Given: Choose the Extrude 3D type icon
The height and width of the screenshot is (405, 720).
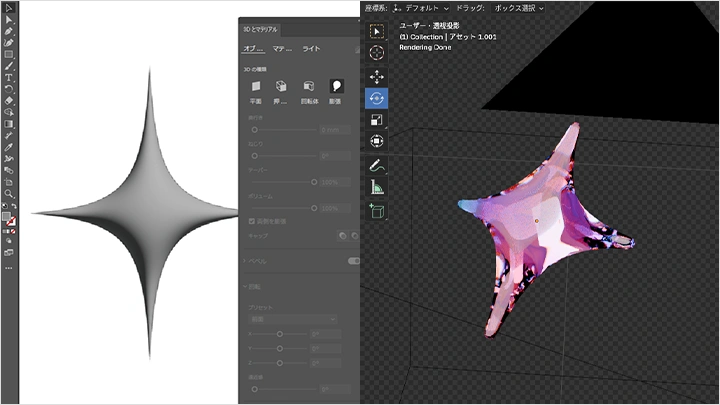Looking at the screenshot, I should (281, 86).
